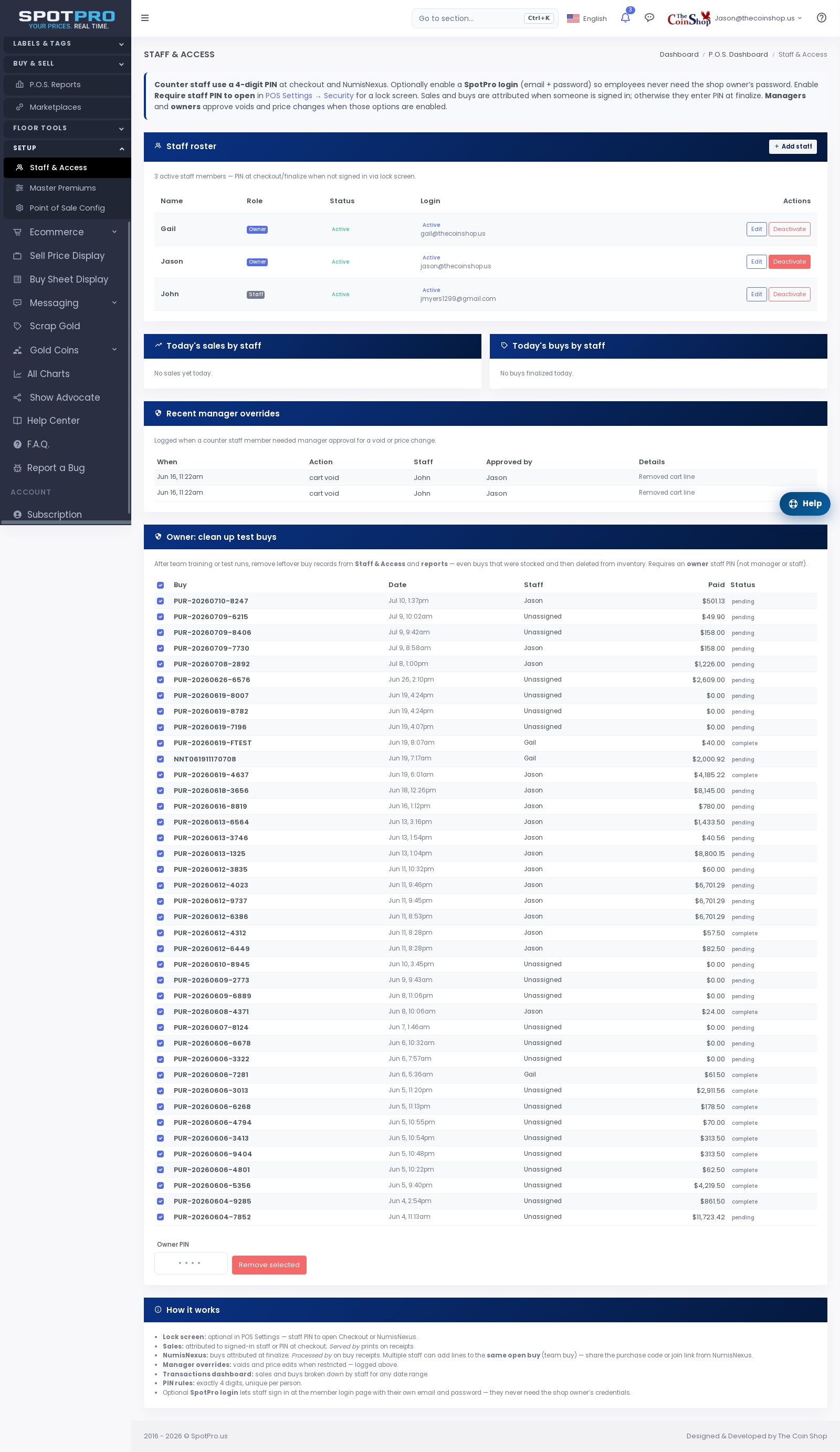Open All Charts in sidebar
Screen dimensions: 840x1452
click(48, 374)
